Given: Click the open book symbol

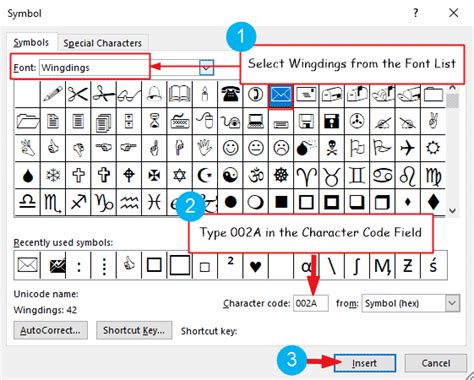Looking at the screenshot, I should coord(179,94).
